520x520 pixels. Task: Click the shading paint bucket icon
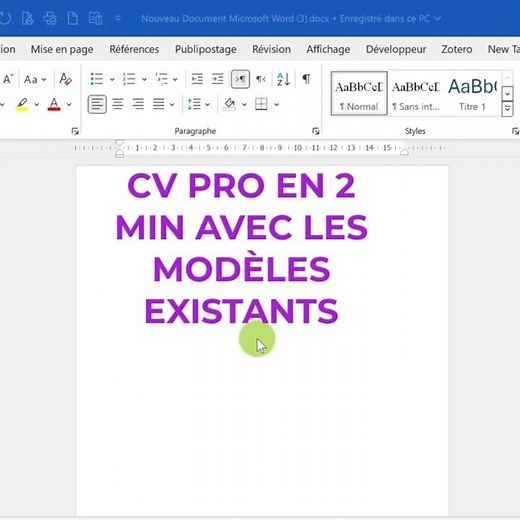pyautogui.click(x=229, y=104)
